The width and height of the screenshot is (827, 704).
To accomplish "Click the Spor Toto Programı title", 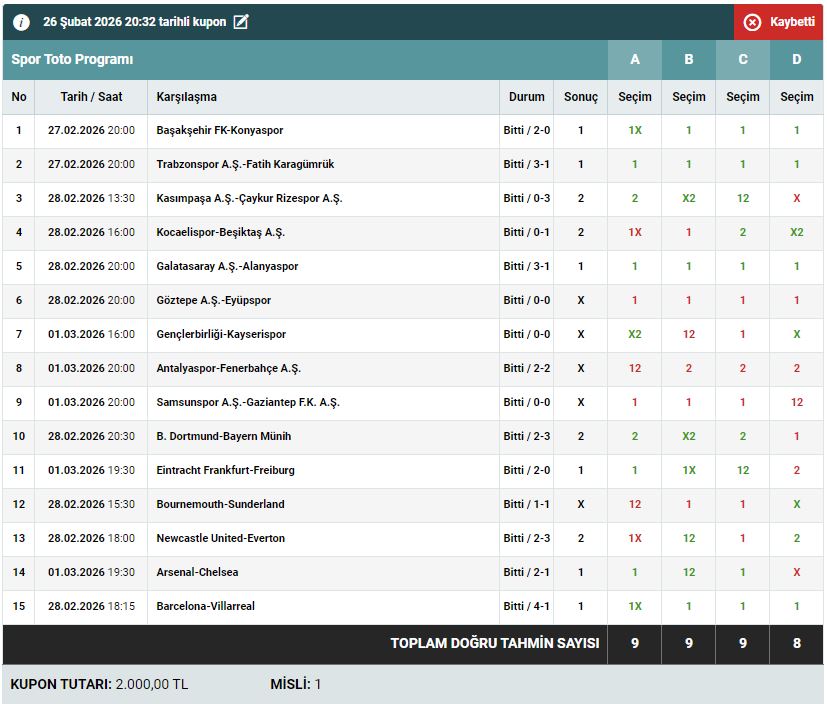I will pos(72,60).
